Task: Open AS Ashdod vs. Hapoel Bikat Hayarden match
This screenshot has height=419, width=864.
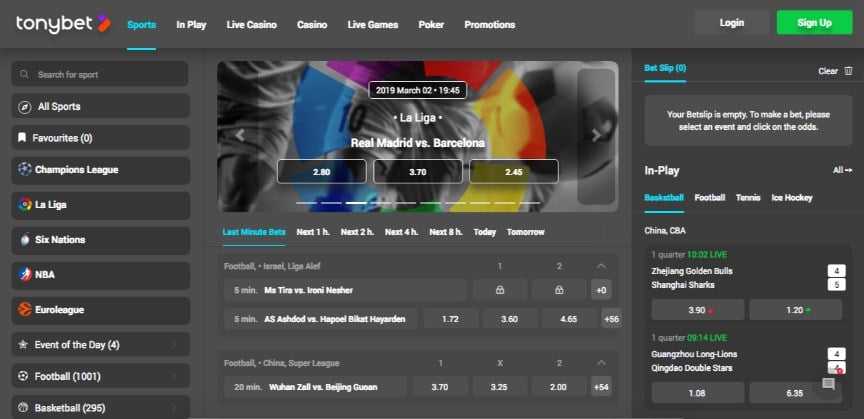Action: tap(321, 319)
